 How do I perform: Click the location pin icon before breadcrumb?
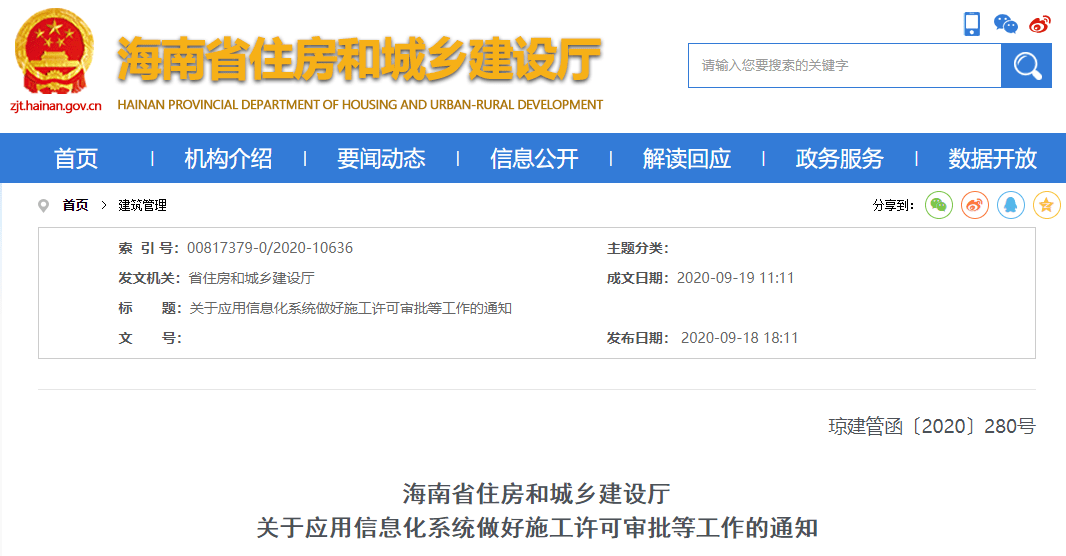[43, 205]
